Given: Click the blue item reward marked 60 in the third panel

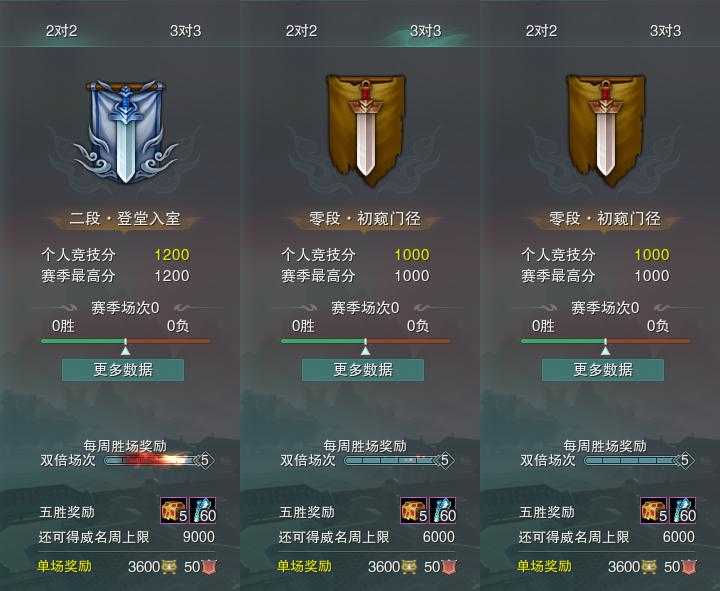Looking at the screenshot, I should coord(683,510).
